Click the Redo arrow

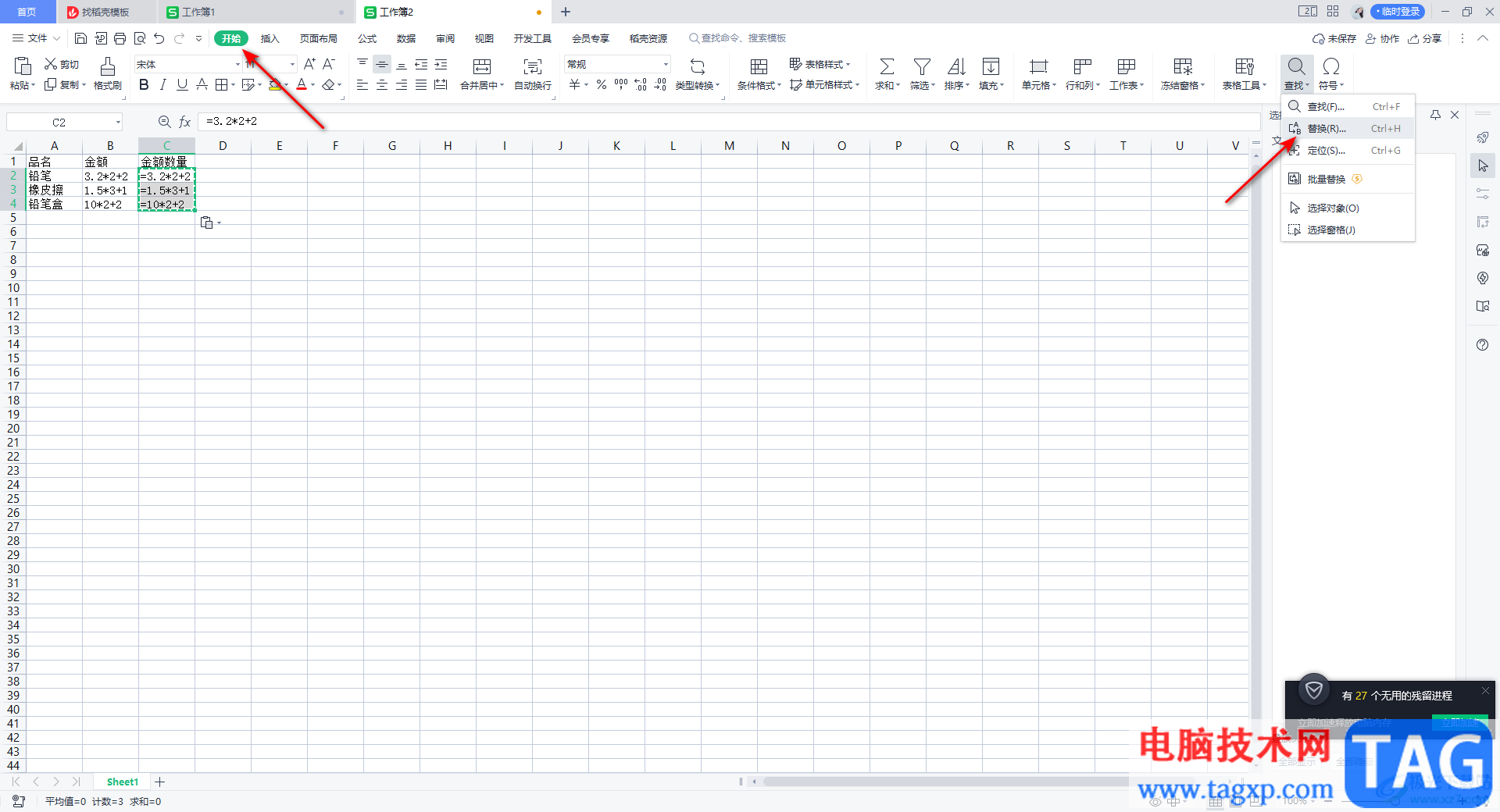click(x=180, y=38)
